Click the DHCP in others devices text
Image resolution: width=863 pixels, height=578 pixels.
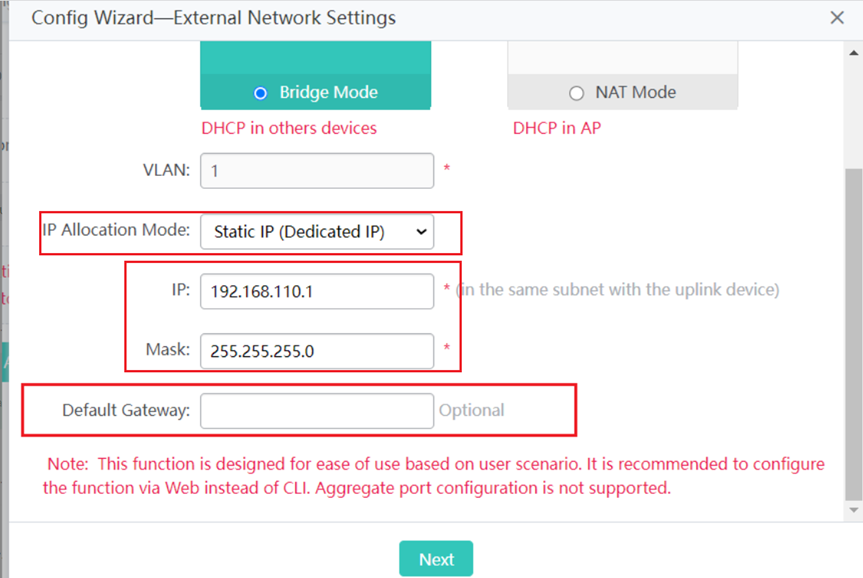click(289, 128)
